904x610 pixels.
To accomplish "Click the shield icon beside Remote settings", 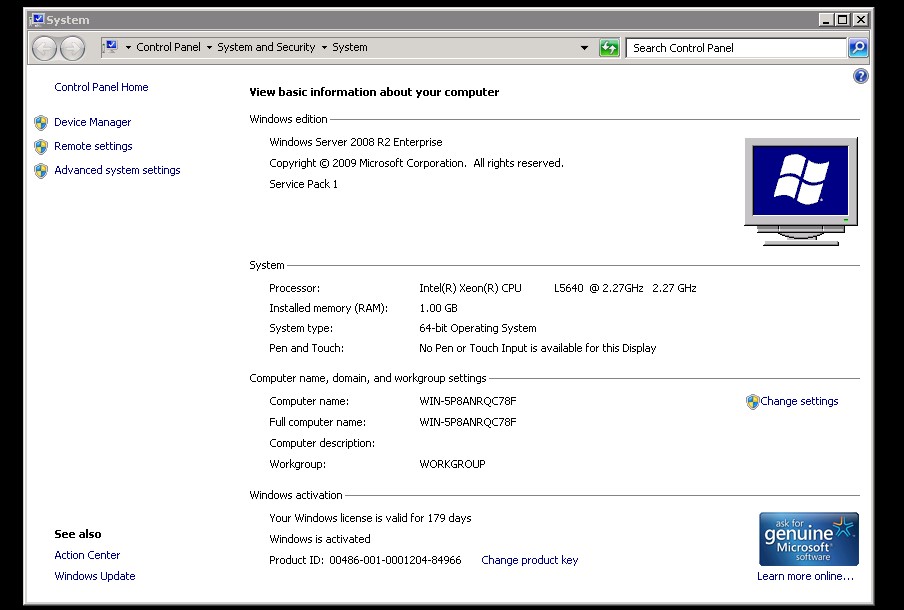I will coord(41,146).
